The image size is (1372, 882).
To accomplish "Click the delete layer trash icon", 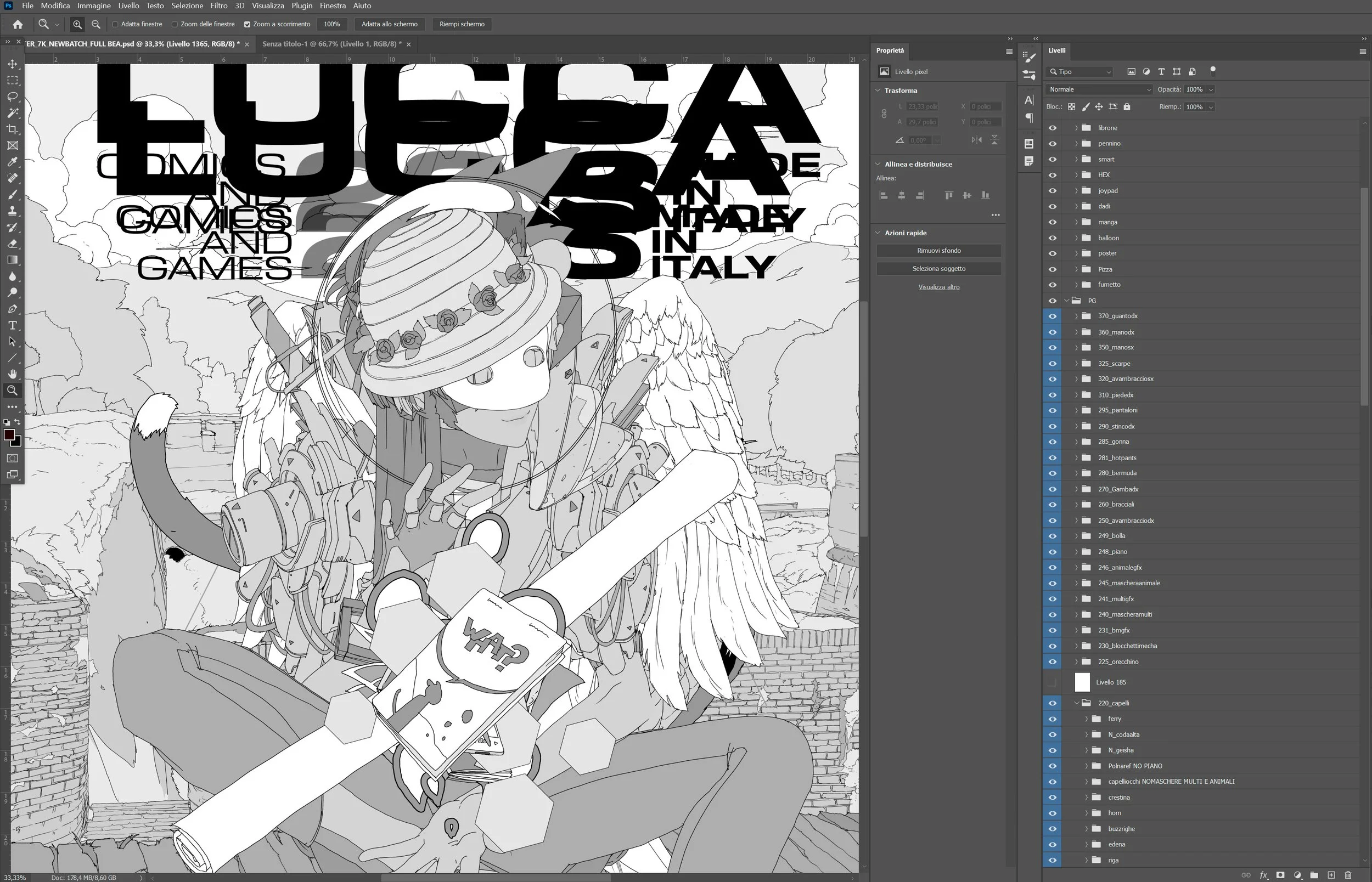I will tap(1348, 875).
